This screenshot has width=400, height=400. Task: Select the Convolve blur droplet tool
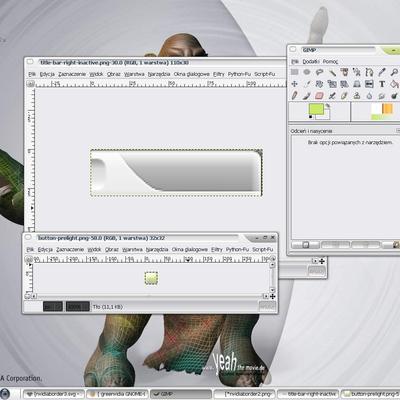[369, 96]
